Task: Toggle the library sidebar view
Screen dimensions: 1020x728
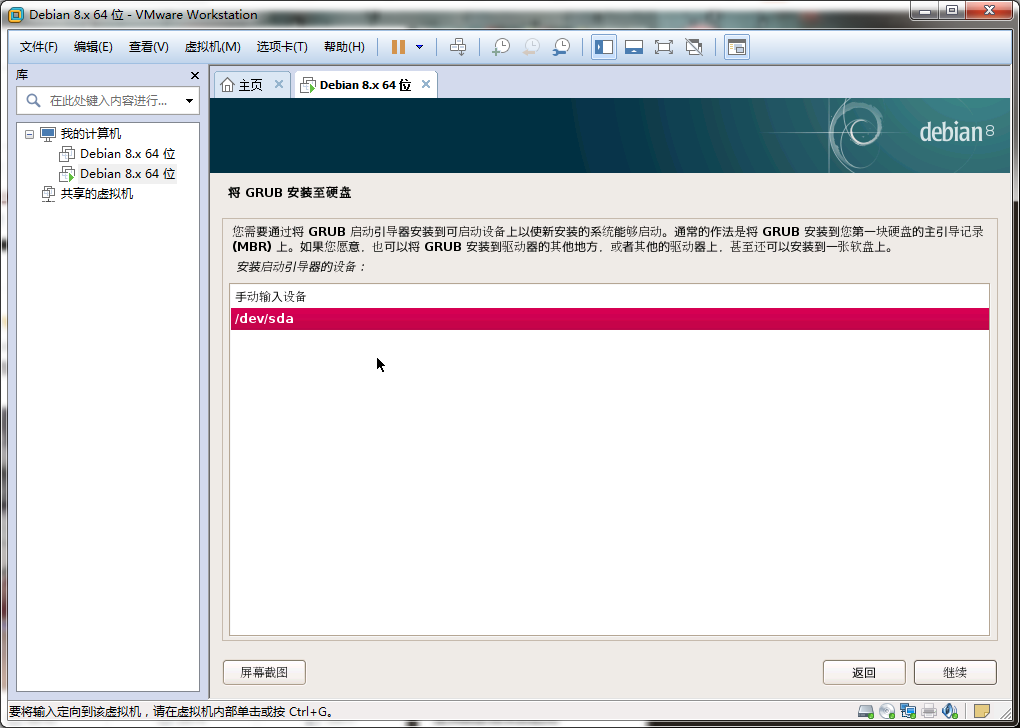Action: (x=604, y=47)
